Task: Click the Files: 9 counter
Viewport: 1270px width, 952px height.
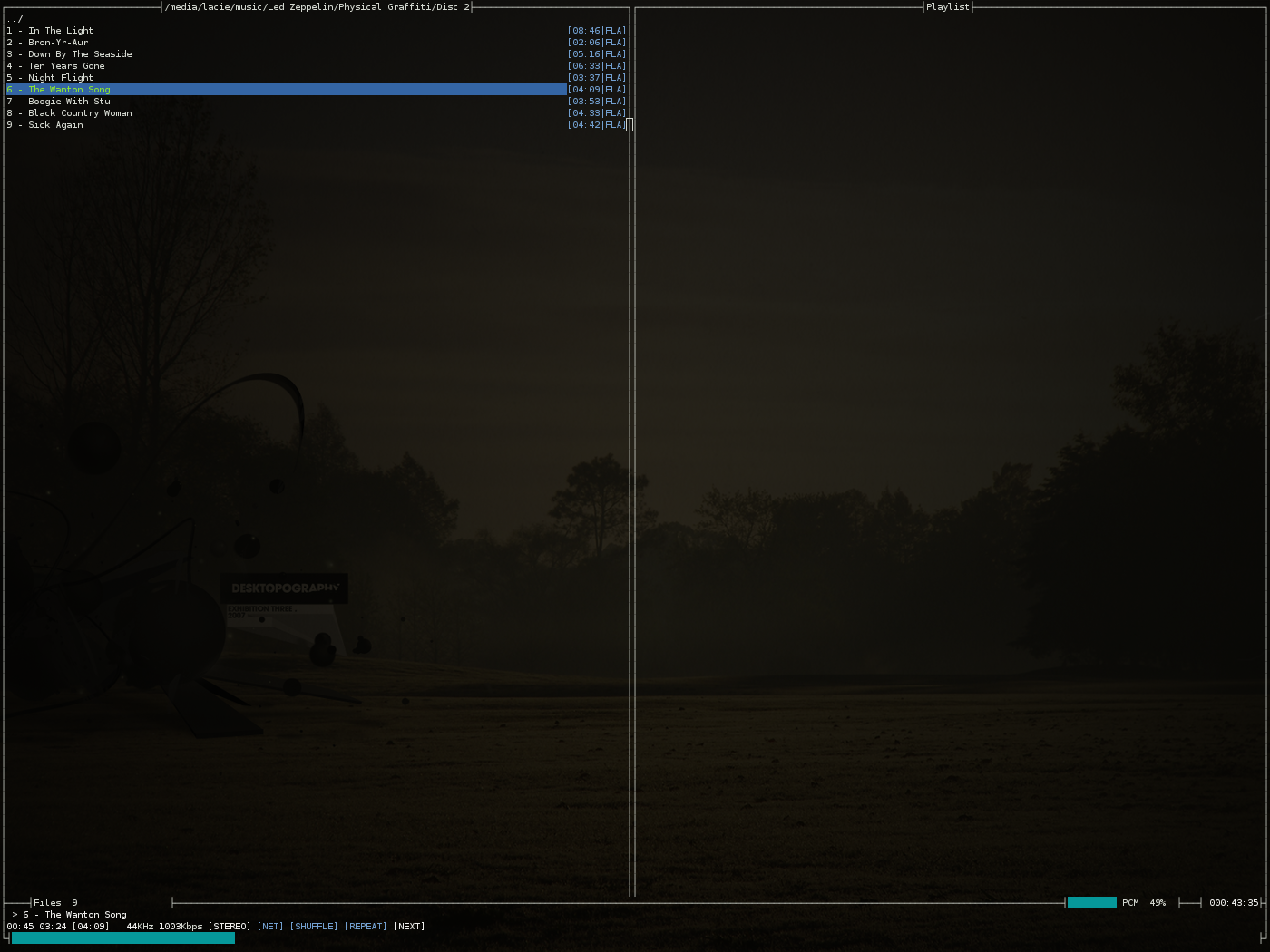Action: [x=55, y=903]
